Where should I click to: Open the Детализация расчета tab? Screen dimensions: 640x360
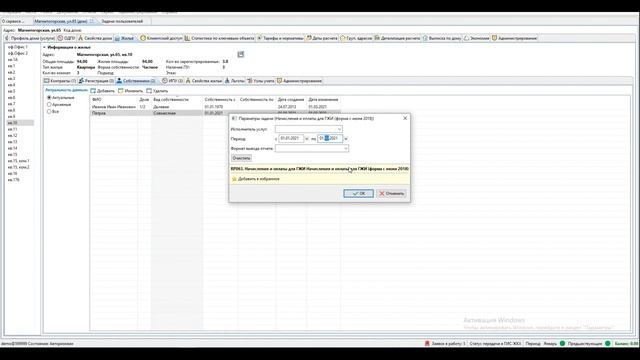tap(397, 38)
